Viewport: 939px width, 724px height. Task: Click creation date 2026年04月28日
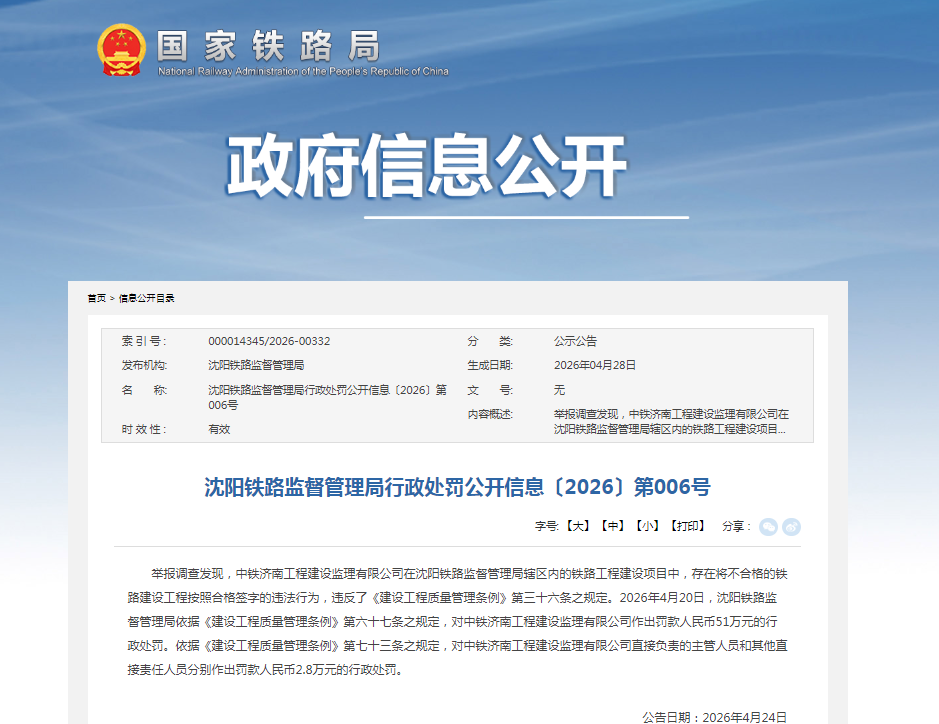pyautogui.click(x=595, y=365)
